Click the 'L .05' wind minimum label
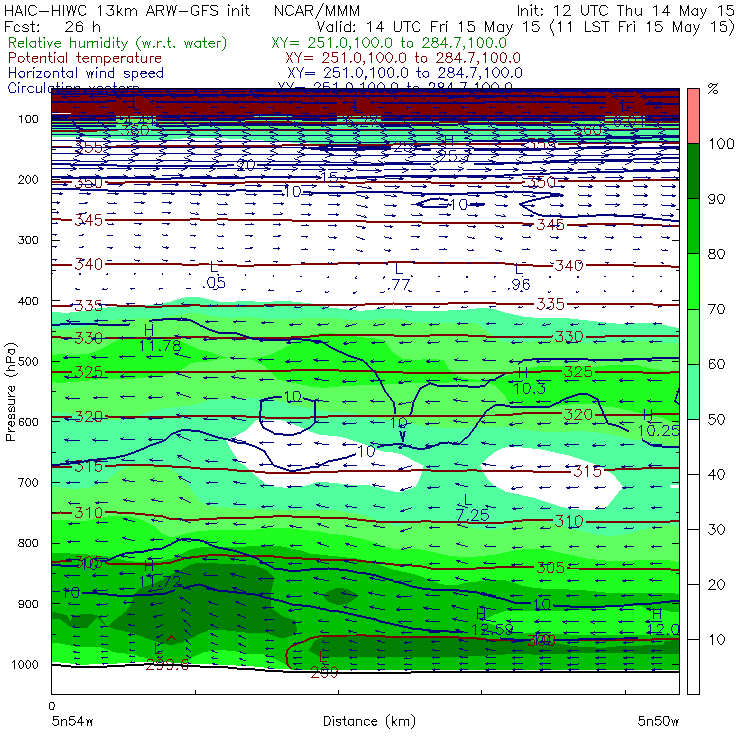Viewport: 740px width, 740px height. tap(214, 276)
